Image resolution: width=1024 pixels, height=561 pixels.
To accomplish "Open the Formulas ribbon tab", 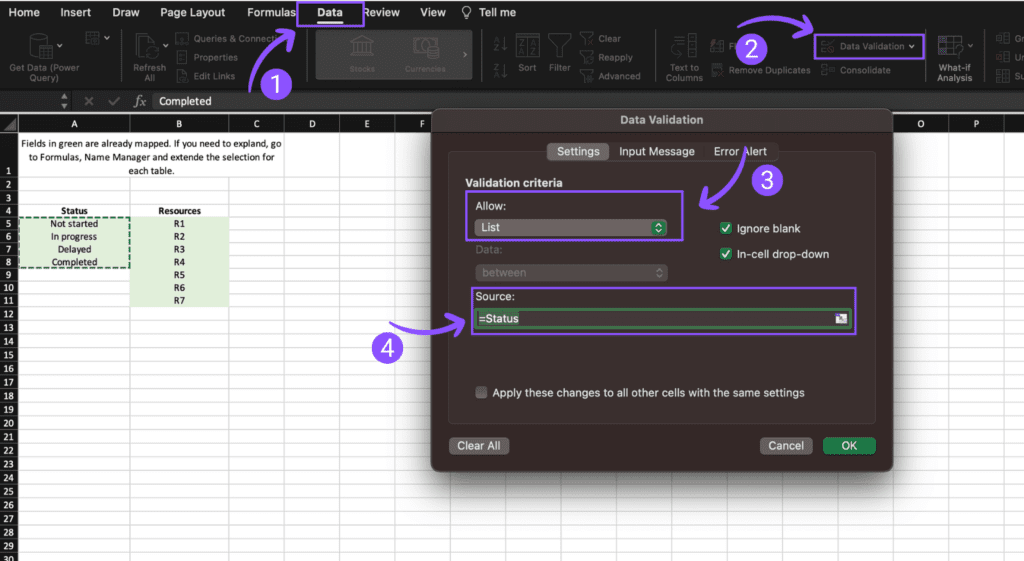I will 271,13.
